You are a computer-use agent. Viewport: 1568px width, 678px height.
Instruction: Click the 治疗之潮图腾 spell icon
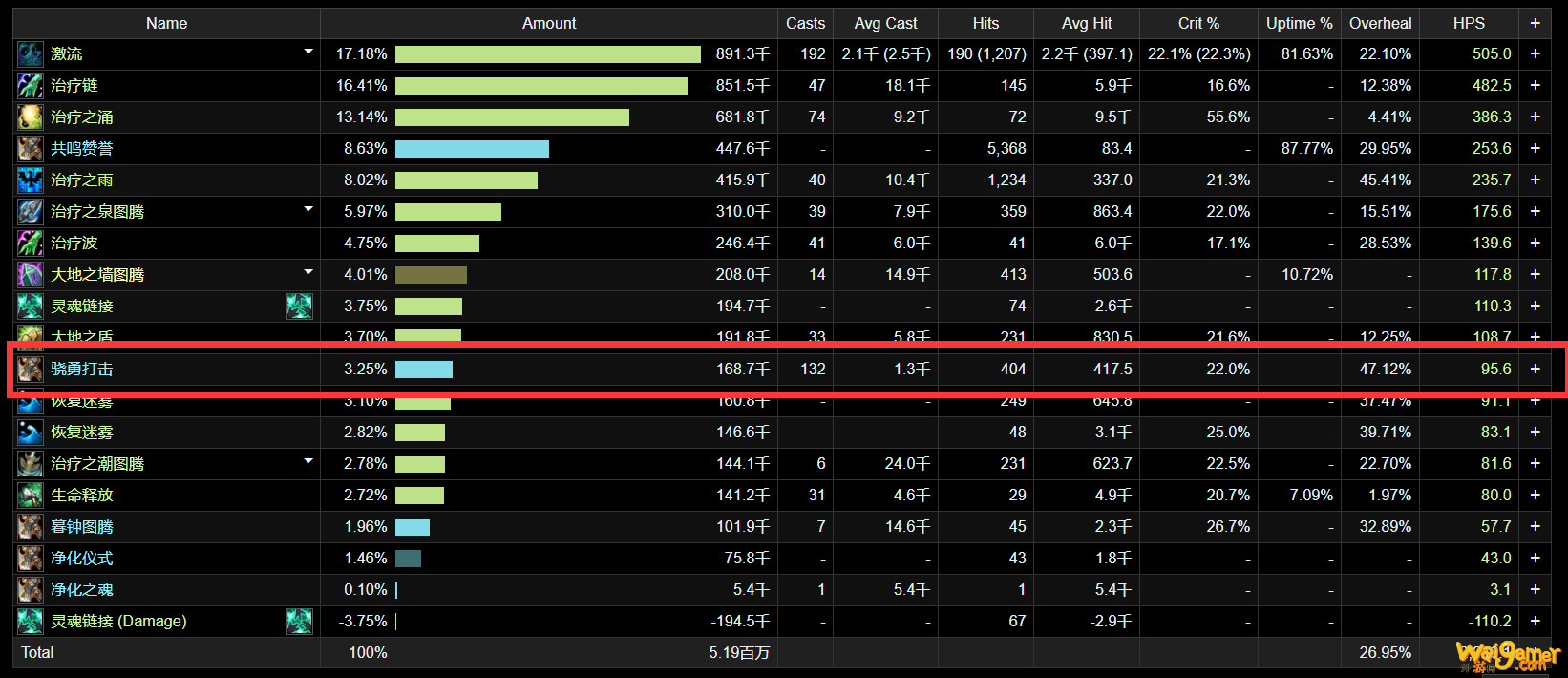point(31,464)
